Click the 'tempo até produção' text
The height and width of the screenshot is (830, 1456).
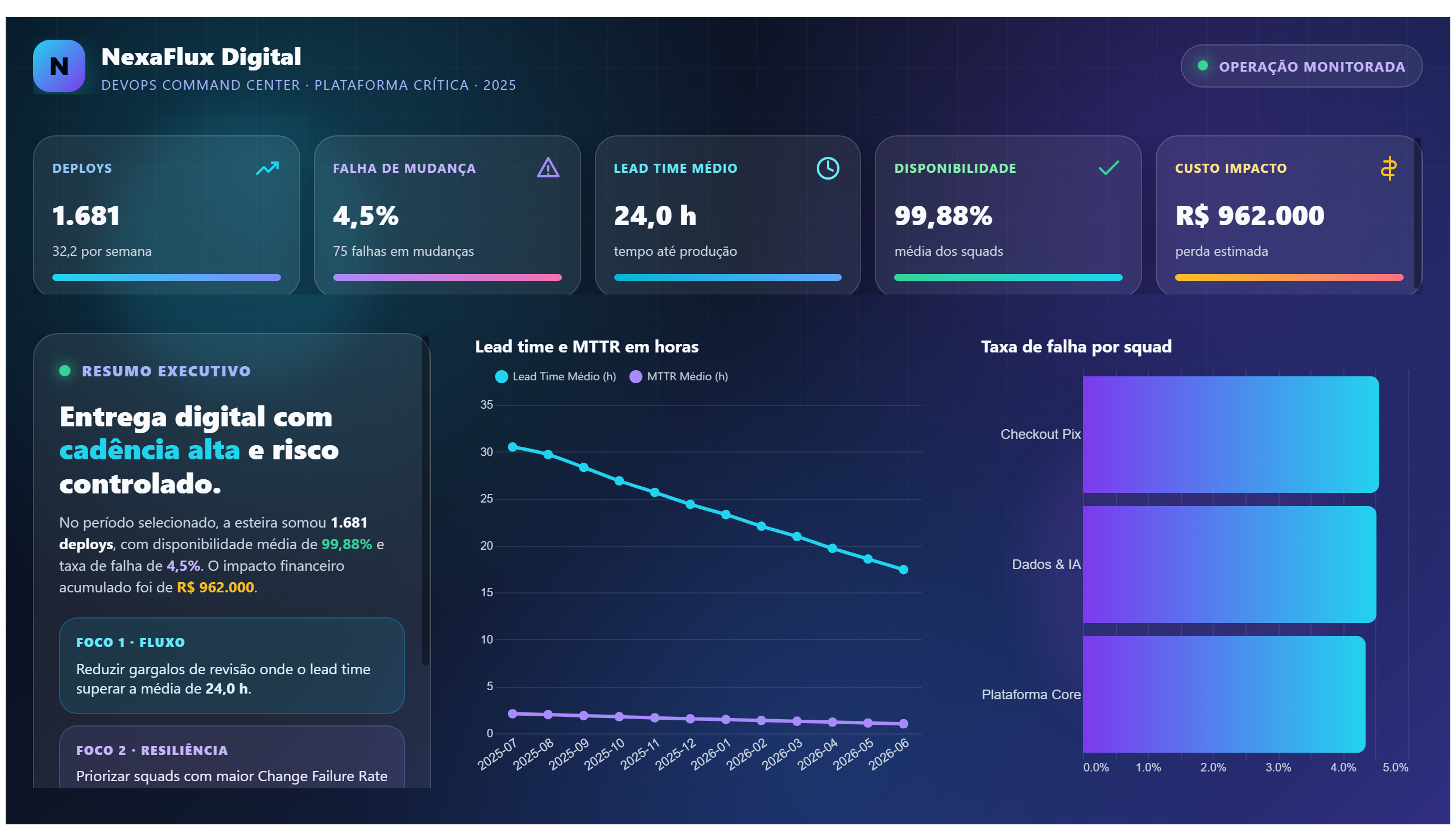coord(675,251)
